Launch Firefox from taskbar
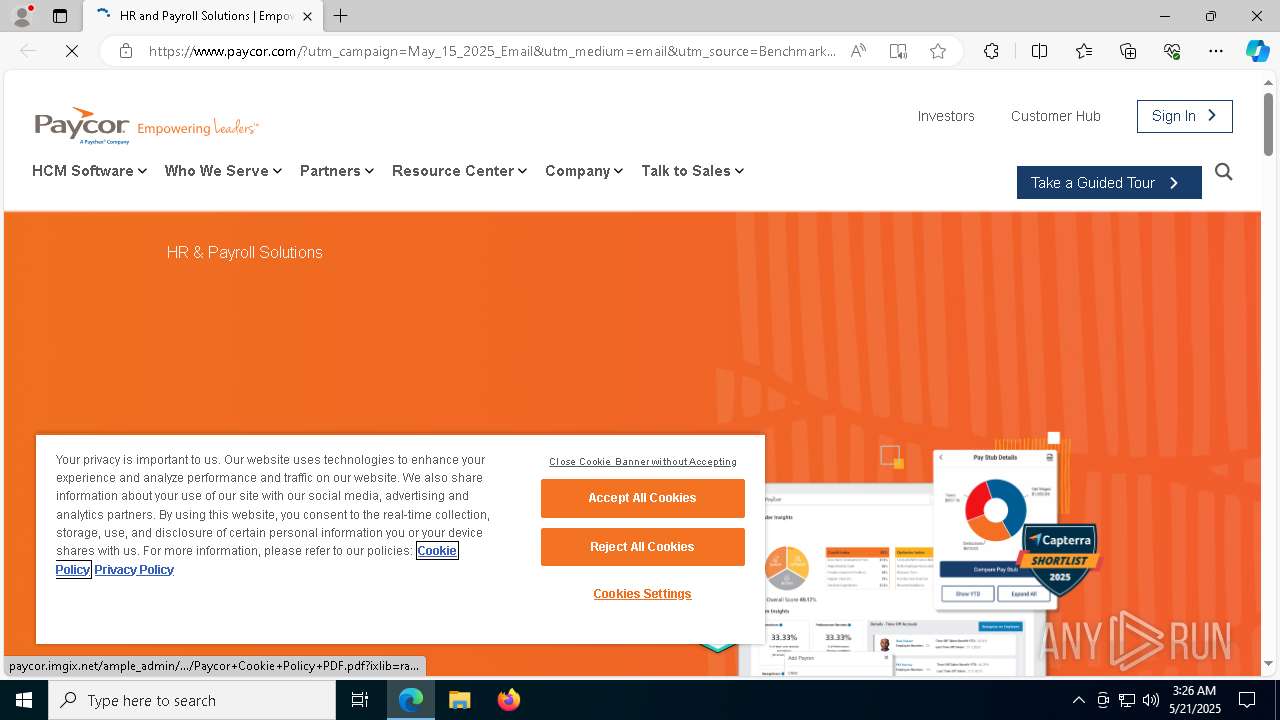 coord(508,700)
